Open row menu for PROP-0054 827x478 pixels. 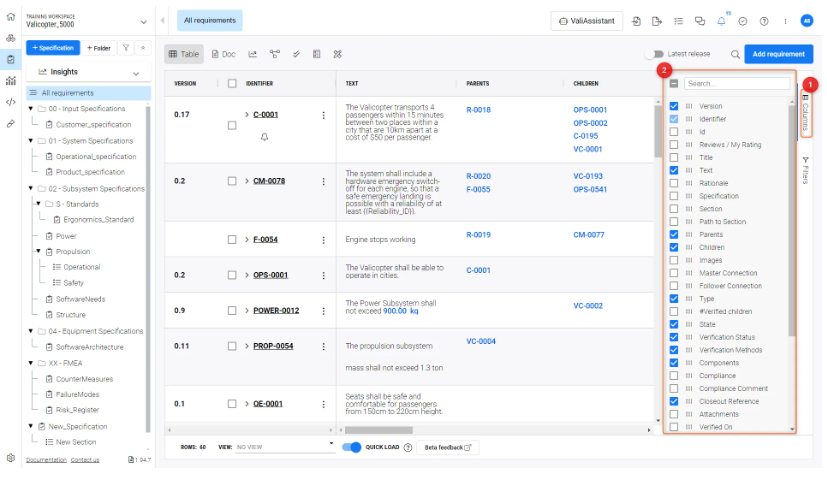(x=323, y=347)
